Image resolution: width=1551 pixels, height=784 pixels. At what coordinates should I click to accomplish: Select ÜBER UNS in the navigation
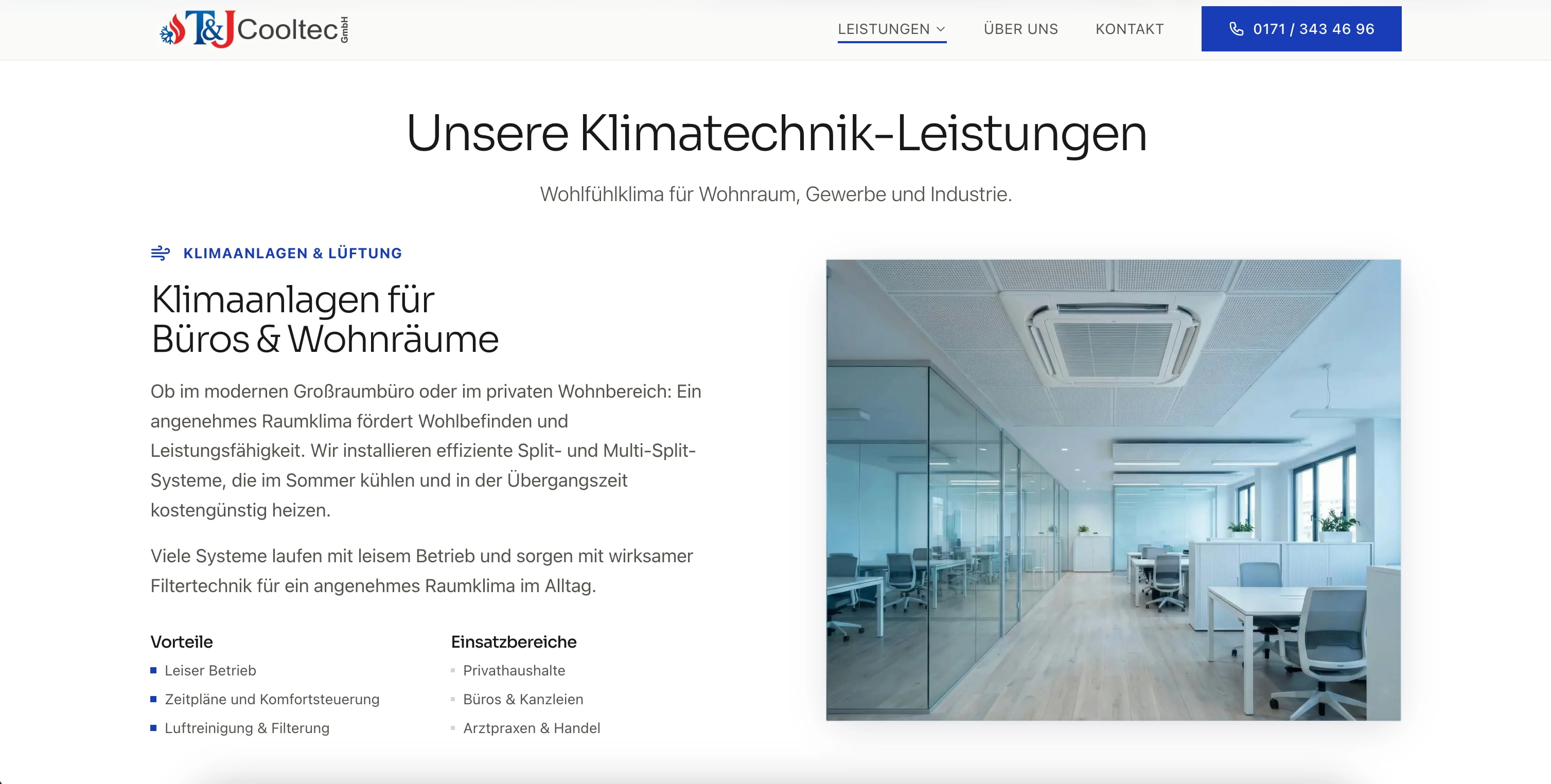point(1020,29)
